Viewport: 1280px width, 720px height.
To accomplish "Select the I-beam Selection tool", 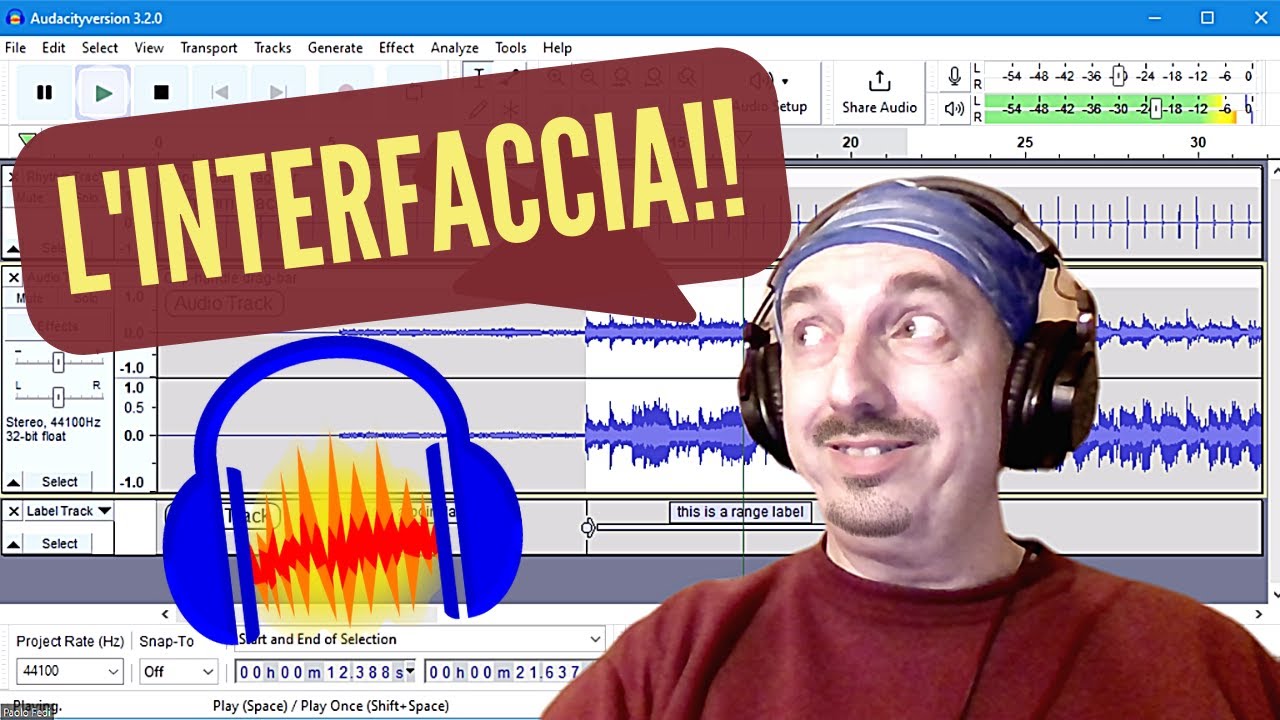I will point(478,76).
